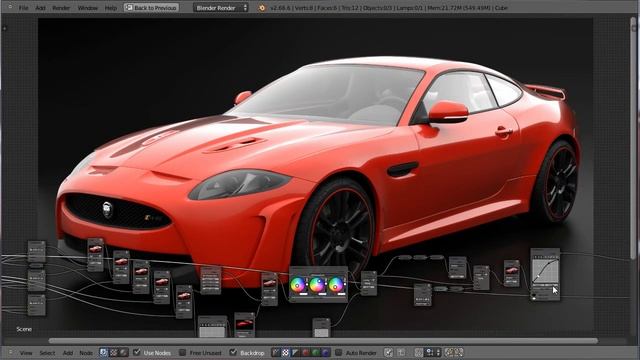Open the Render menu
Viewport: 640px width, 360px height.
pos(61,8)
